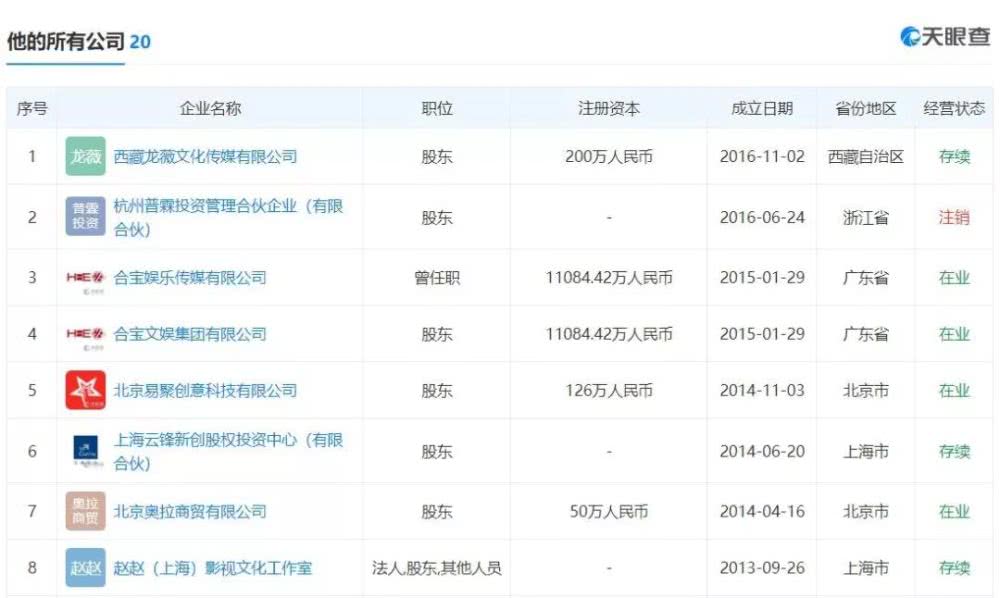Open 北京奥拉商贸有限公司 link
The height and width of the screenshot is (598, 1000).
click(190, 511)
